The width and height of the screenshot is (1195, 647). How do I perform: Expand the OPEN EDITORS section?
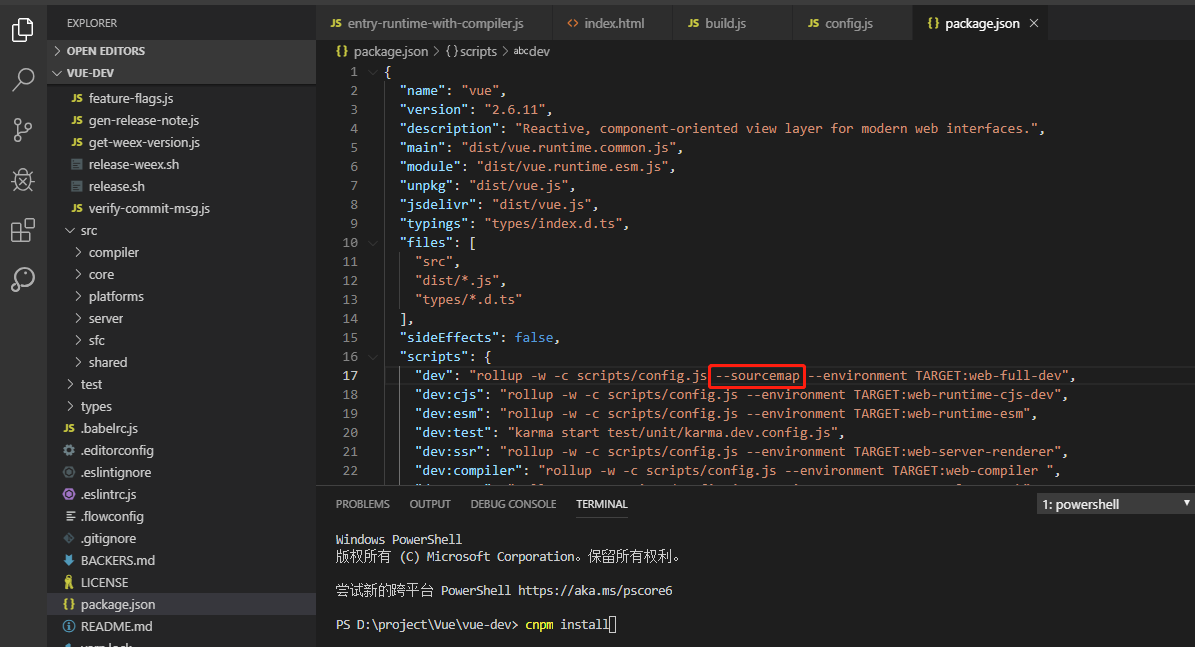[x=58, y=51]
